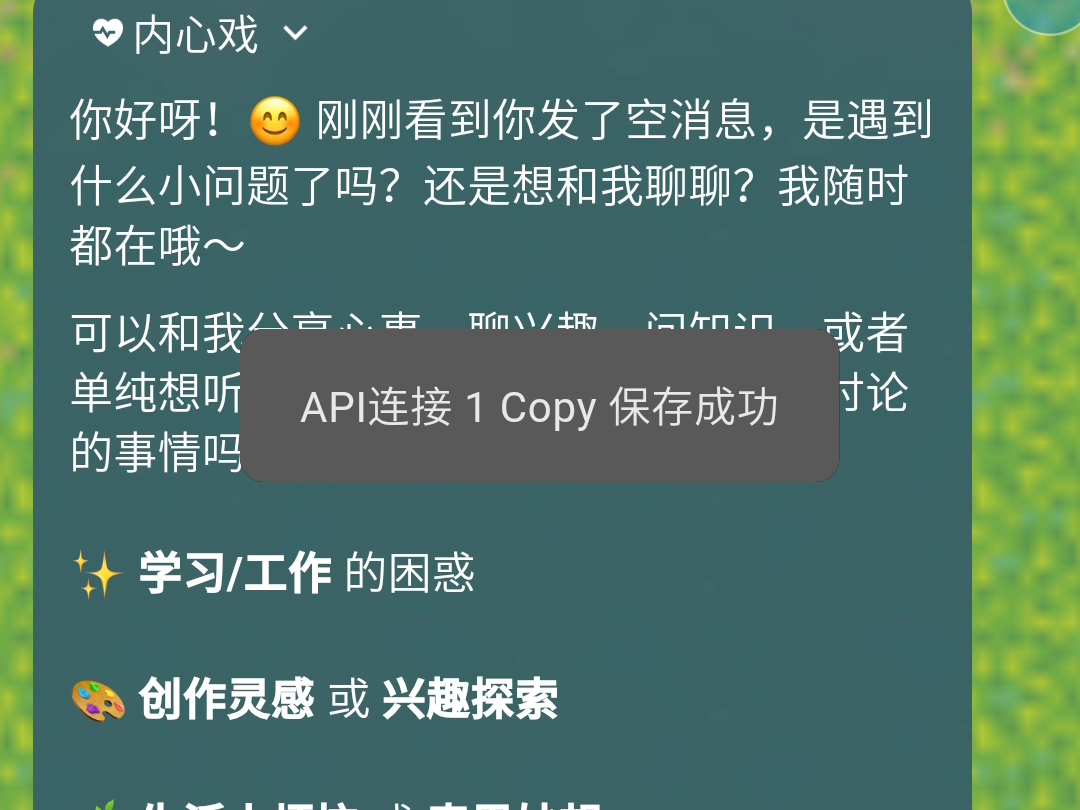Click the seedling emoji at the bottom
The image size is (1080, 810).
coord(103,804)
